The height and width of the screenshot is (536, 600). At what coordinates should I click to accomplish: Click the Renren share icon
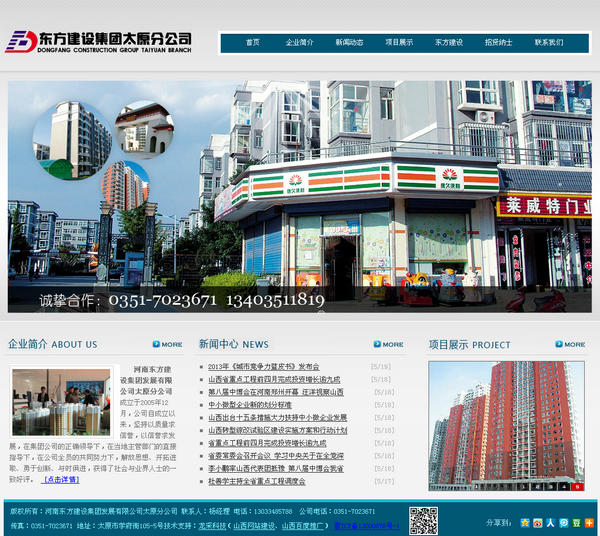point(551,522)
